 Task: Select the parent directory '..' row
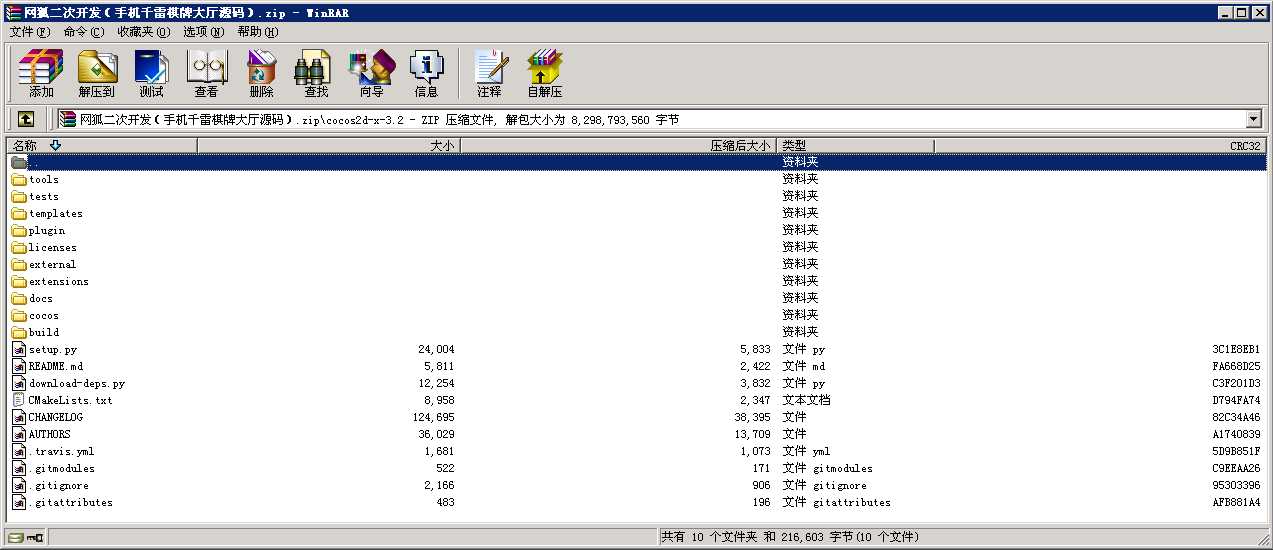636,162
